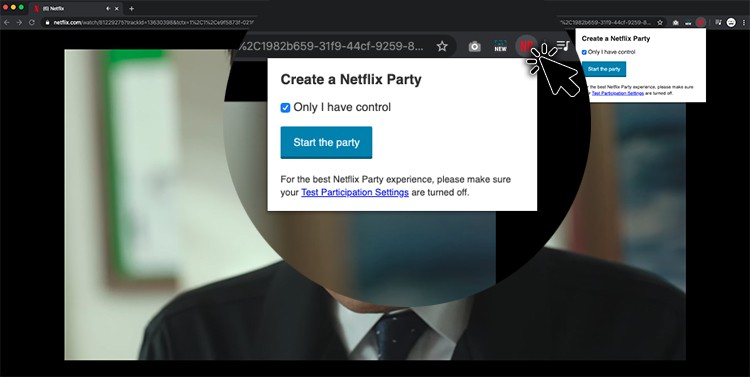The image size is (750, 377).
Task: Click unmagnified NEW extension icon in toolbar
Action: click(688, 22)
